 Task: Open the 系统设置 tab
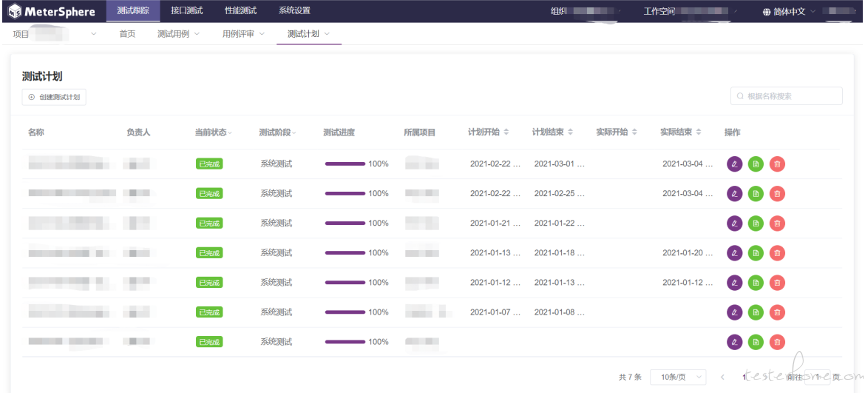[294, 11]
